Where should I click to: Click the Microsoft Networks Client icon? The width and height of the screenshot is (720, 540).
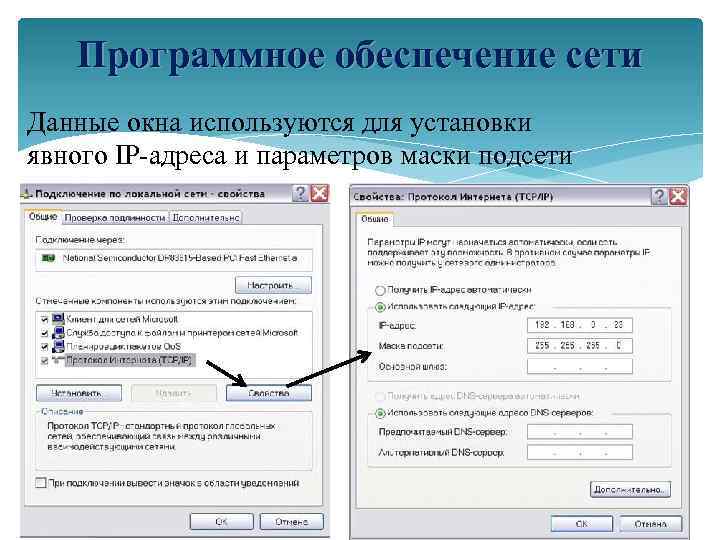click(58, 319)
